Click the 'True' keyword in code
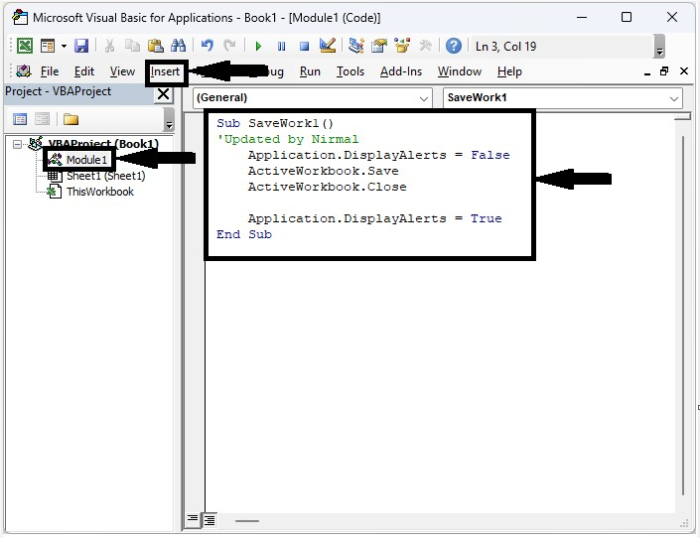 pos(486,218)
